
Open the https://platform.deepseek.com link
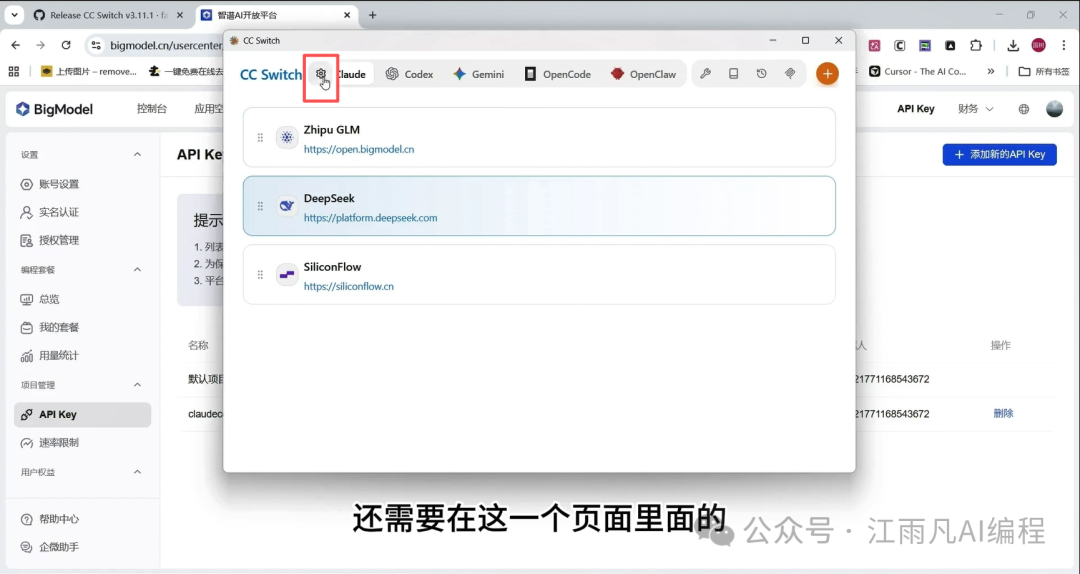(371, 218)
